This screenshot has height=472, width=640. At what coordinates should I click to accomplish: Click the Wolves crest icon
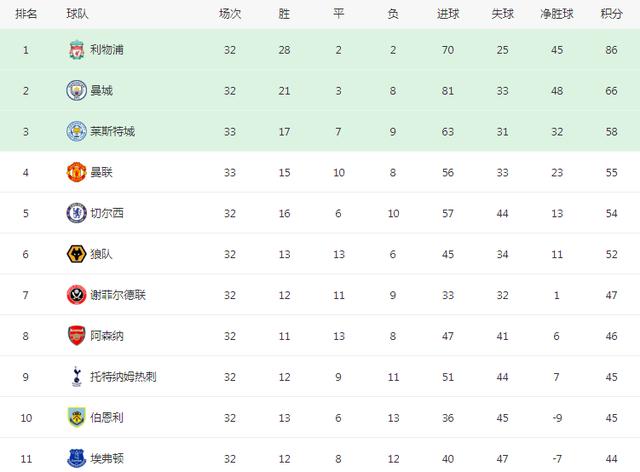coord(76,254)
